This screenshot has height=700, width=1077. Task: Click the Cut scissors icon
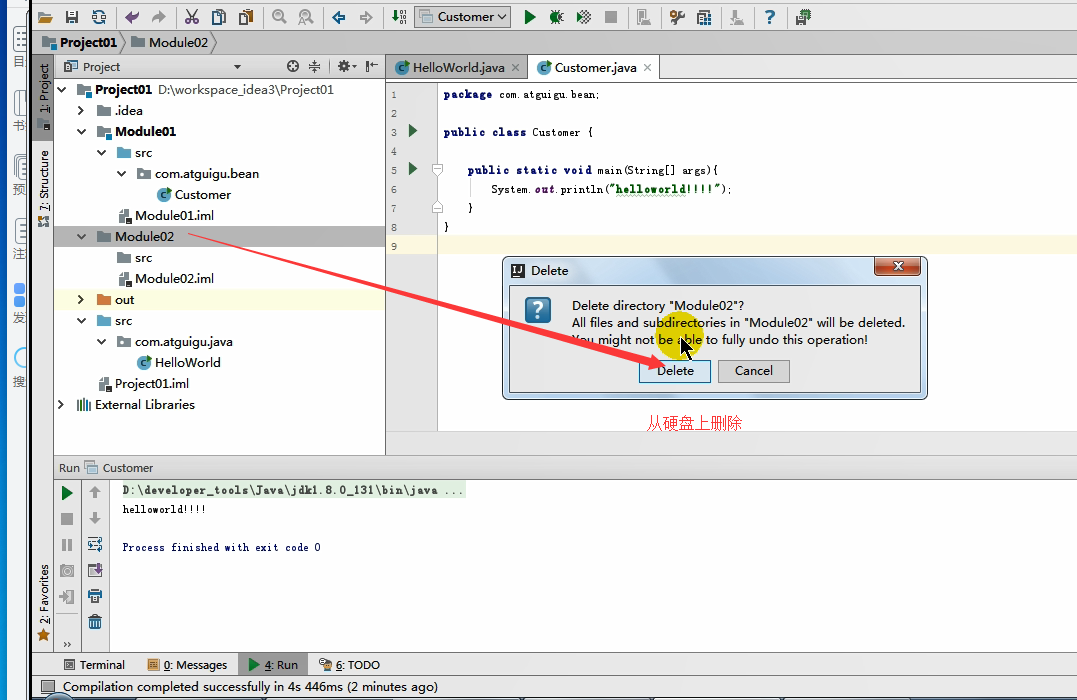click(x=192, y=17)
